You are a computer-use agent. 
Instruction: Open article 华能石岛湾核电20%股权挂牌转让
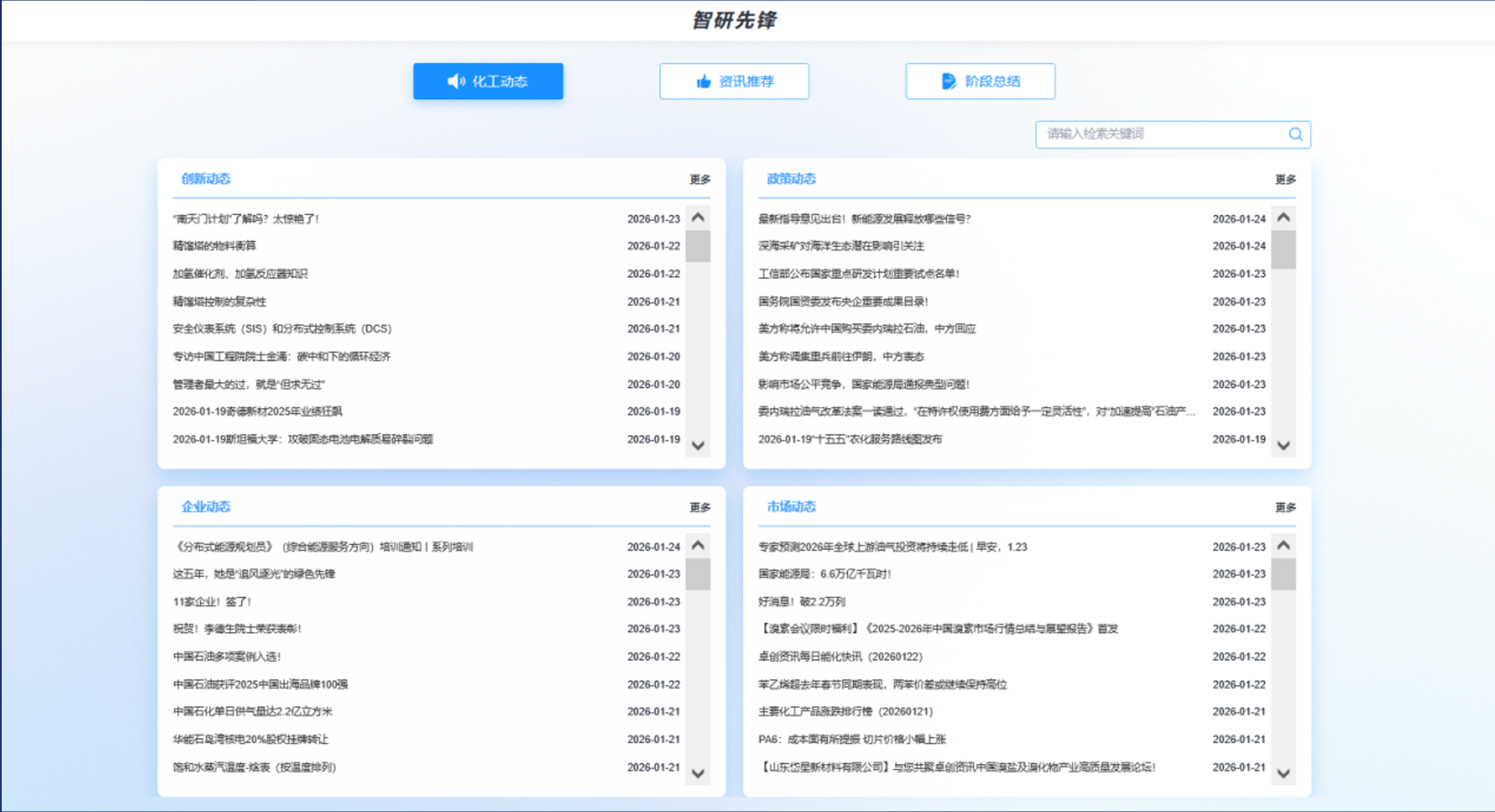point(250,739)
